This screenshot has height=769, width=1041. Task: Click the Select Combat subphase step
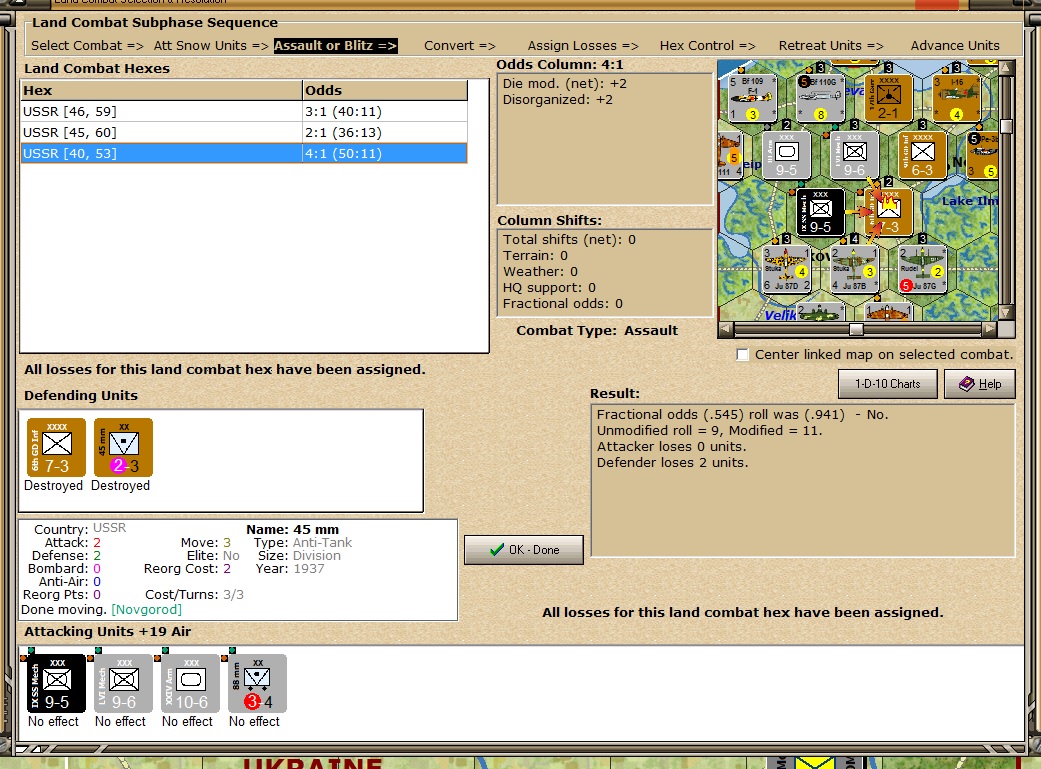[88, 45]
